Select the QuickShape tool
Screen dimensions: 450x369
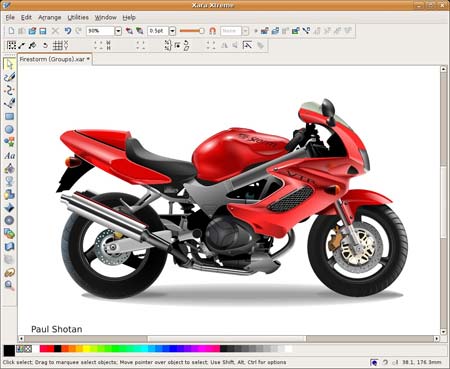click(x=9, y=142)
